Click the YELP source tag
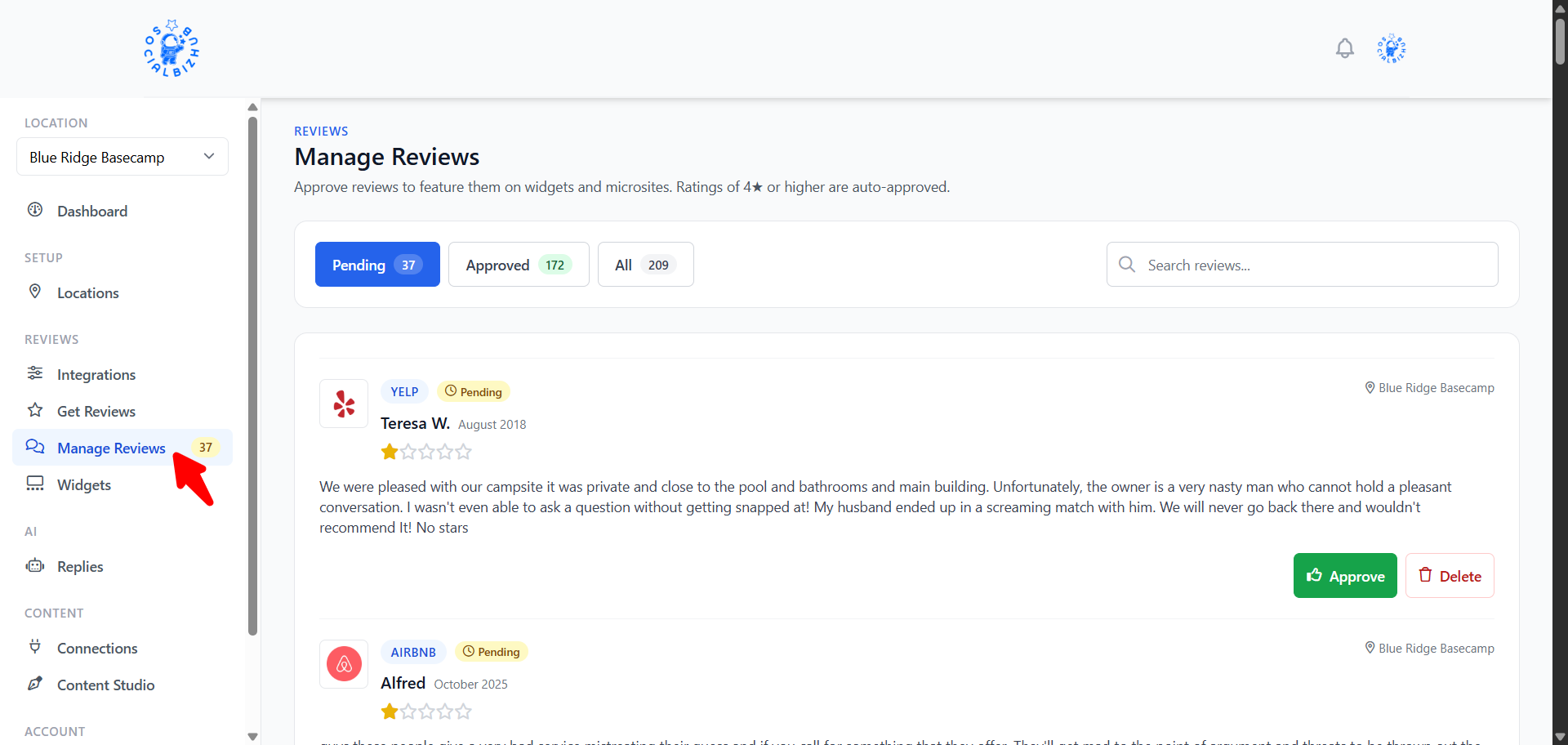1568x745 pixels. pyautogui.click(x=404, y=392)
